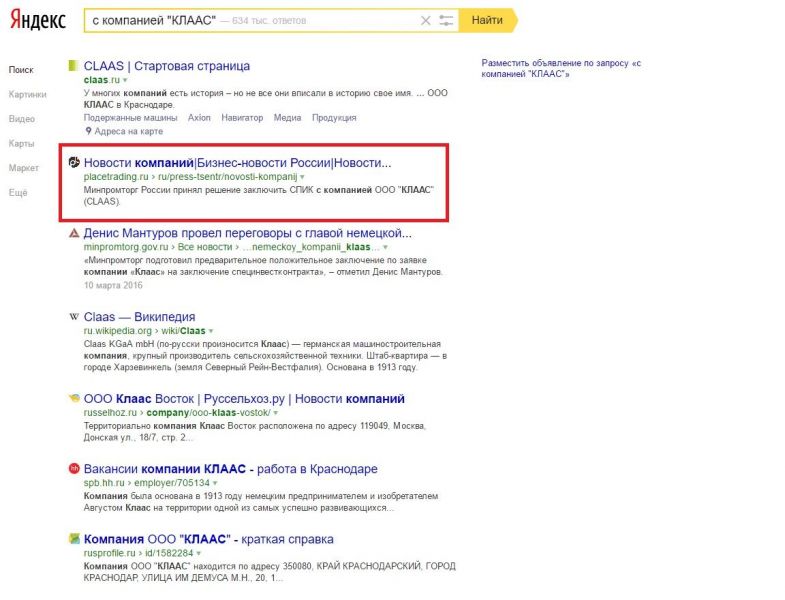Image resolution: width=785 pixels, height=600 pixels.
Task: Expand the arrow next to the claas.ru URL
Action: click(126, 80)
